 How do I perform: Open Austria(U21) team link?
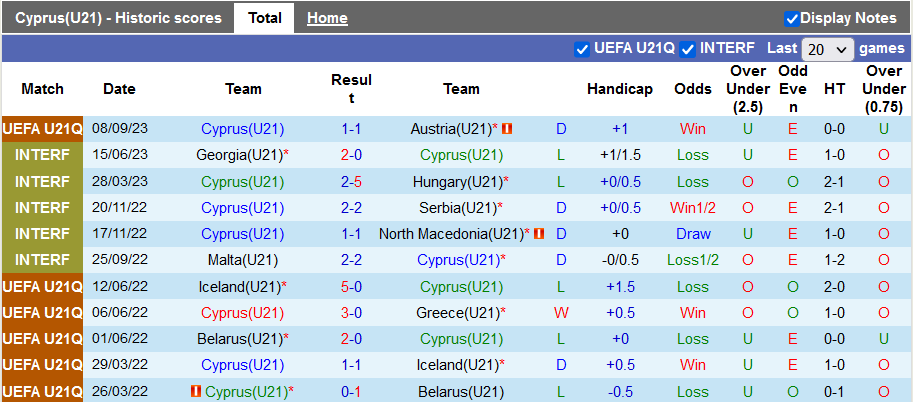coord(451,129)
